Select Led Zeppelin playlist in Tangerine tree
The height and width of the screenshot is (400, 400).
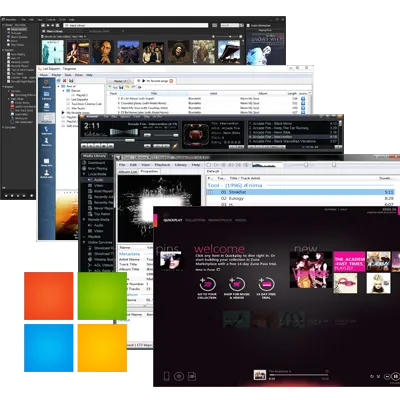pyautogui.click(x=79, y=99)
